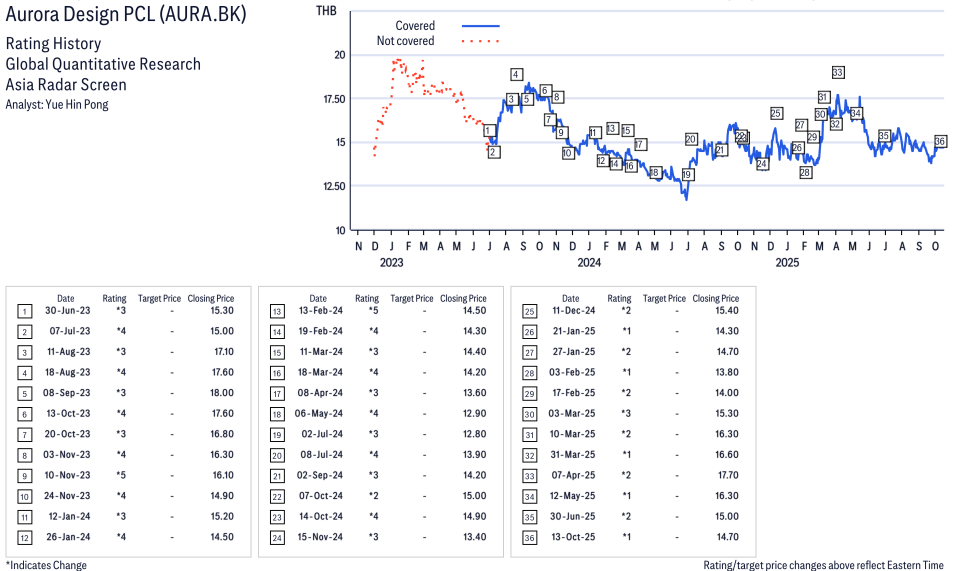Click chart marker 20 on the price line

(691, 139)
